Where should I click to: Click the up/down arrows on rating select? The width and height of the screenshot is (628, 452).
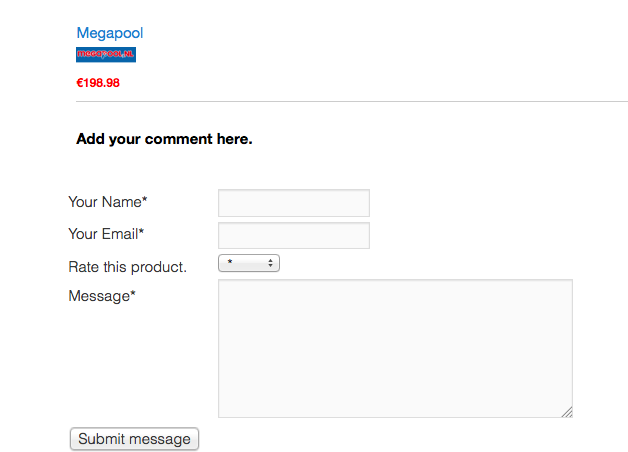point(271,263)
